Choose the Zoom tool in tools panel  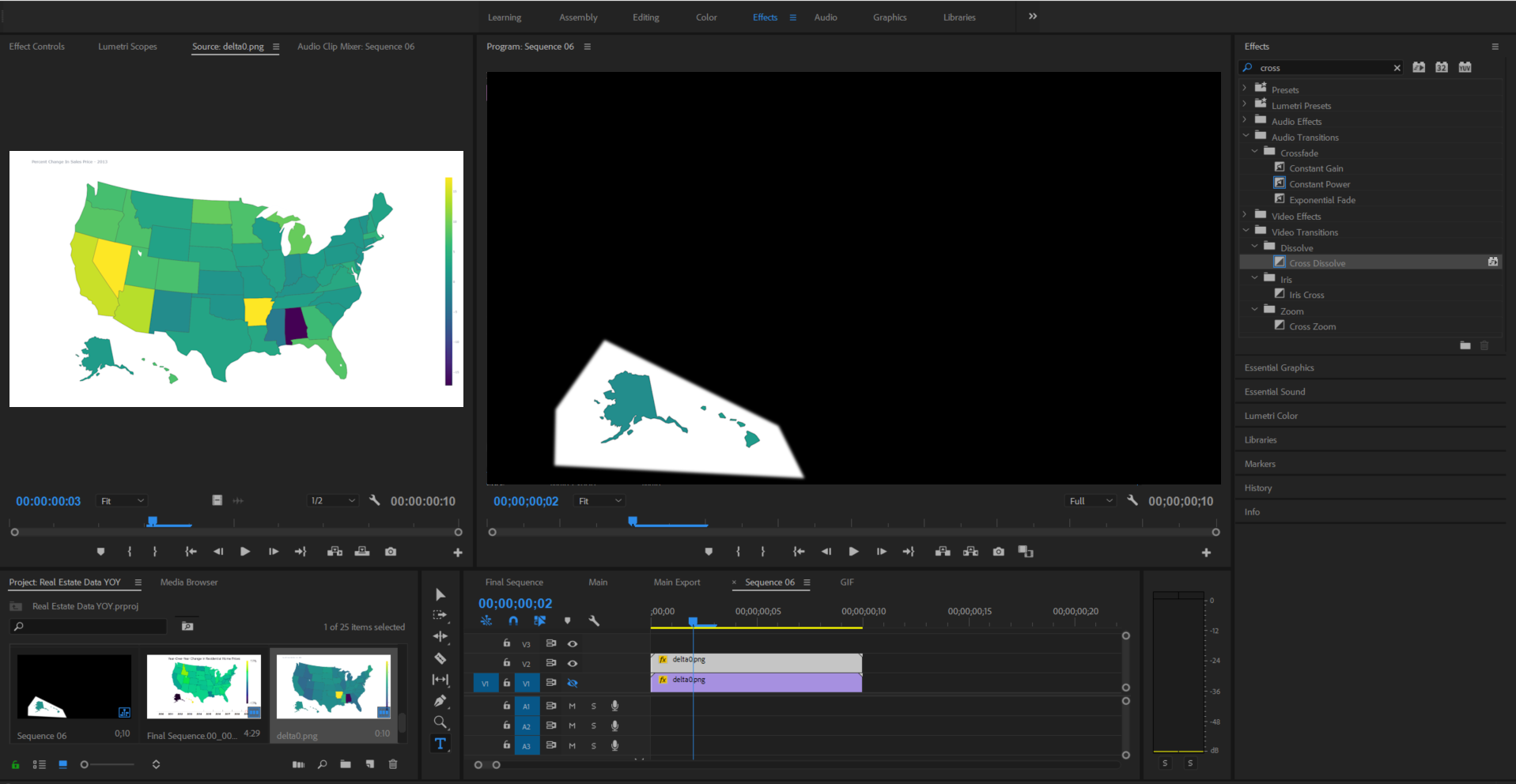coord(440,722)
